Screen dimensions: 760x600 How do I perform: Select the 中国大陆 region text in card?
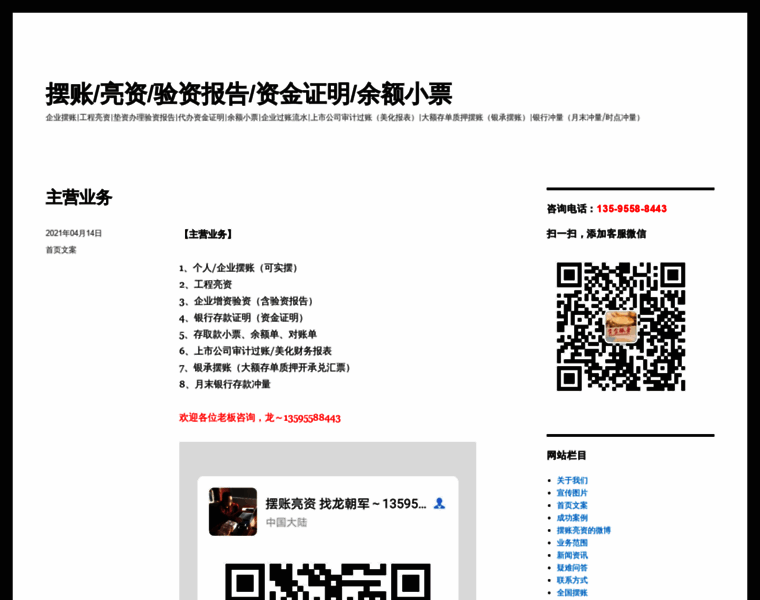tap(286, 522)
